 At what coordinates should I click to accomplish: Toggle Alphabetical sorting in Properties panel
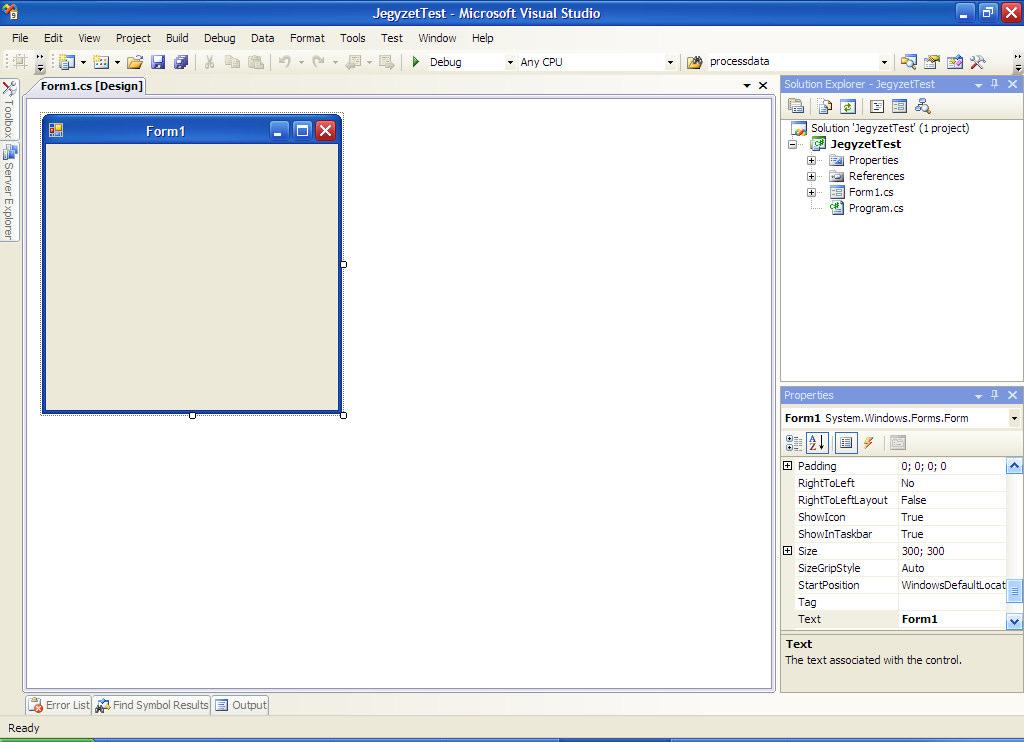tap(817, 443)
